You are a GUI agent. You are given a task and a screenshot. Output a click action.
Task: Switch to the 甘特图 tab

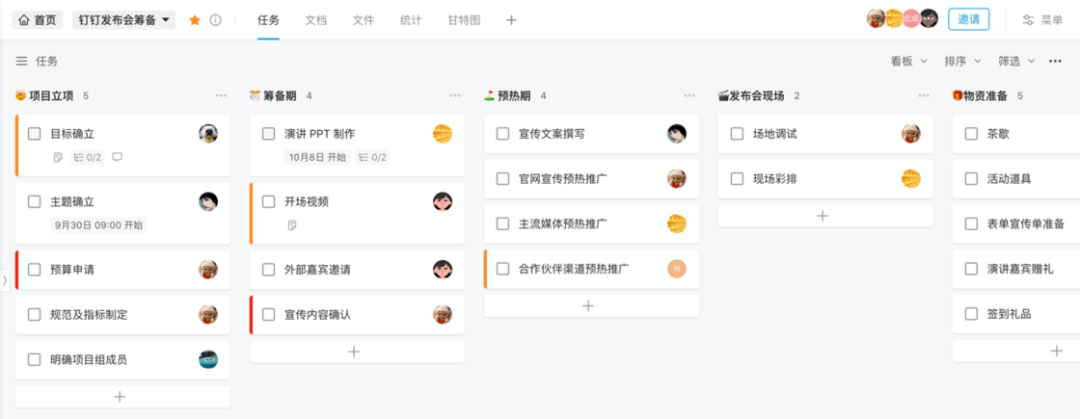464,20
